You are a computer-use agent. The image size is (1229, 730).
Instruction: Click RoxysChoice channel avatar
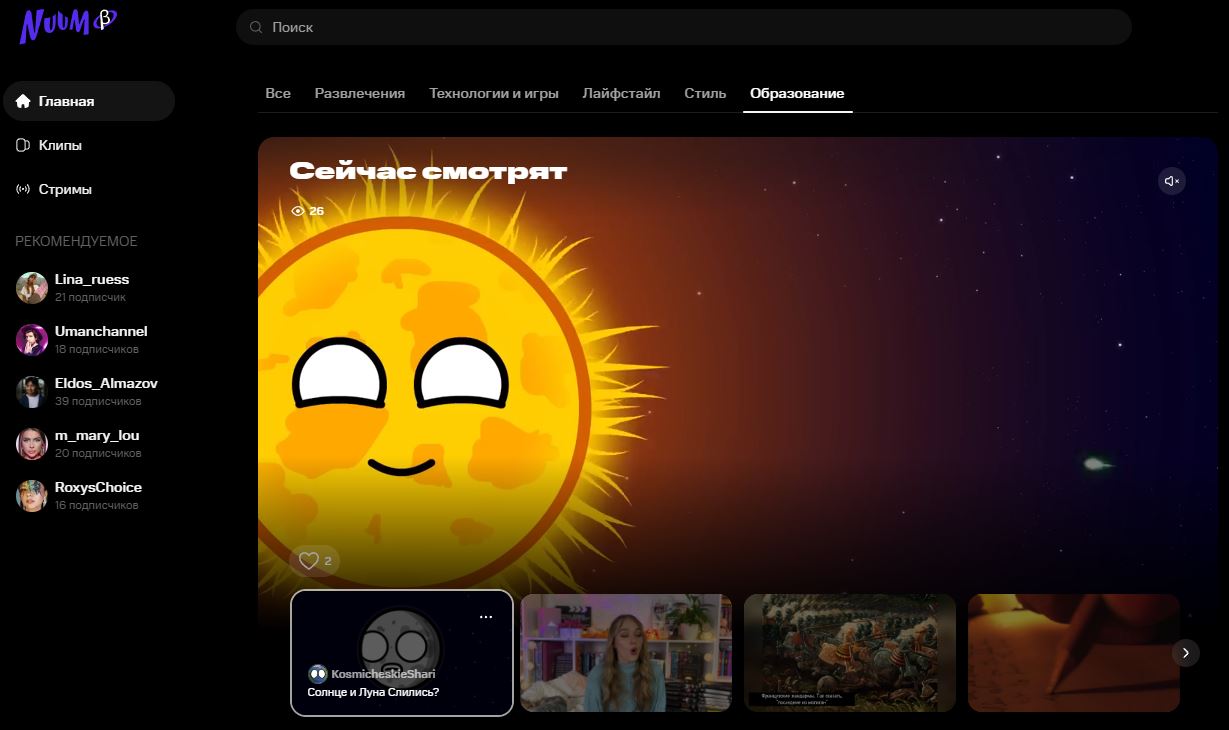click(32, 496)
